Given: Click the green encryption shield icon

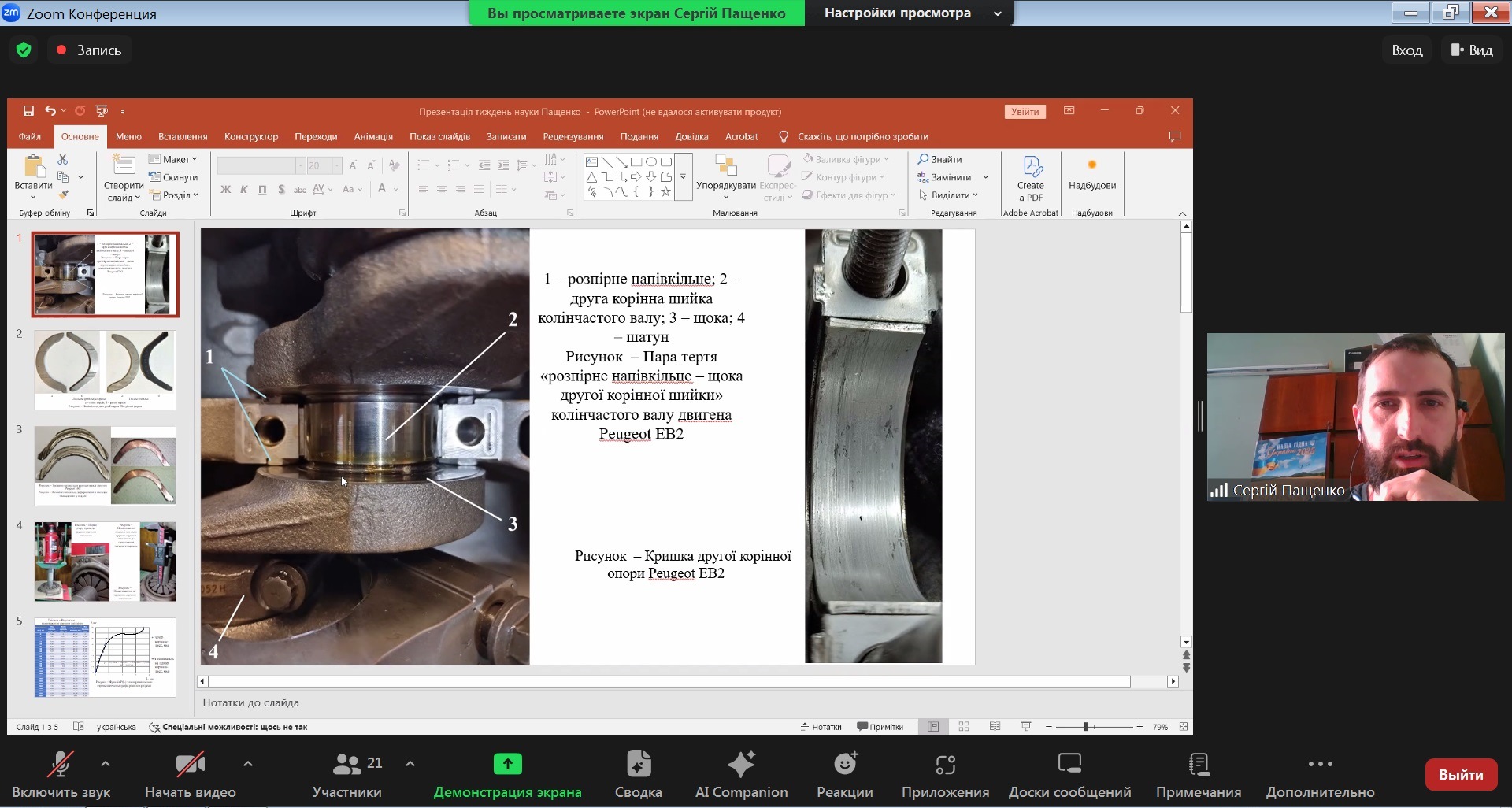Looking at the screenshot, I should 24,50.
